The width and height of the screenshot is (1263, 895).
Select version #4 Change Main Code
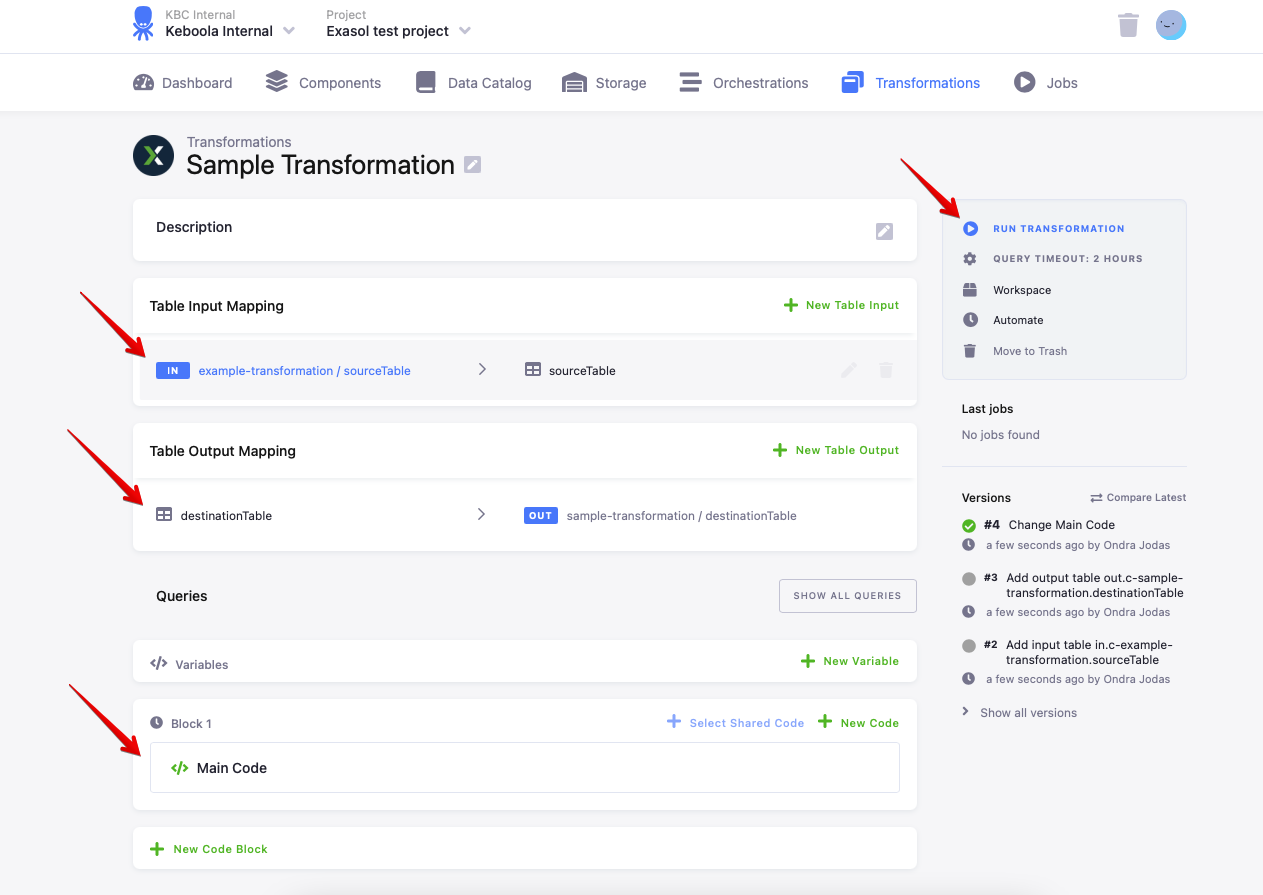point(1062,525)
